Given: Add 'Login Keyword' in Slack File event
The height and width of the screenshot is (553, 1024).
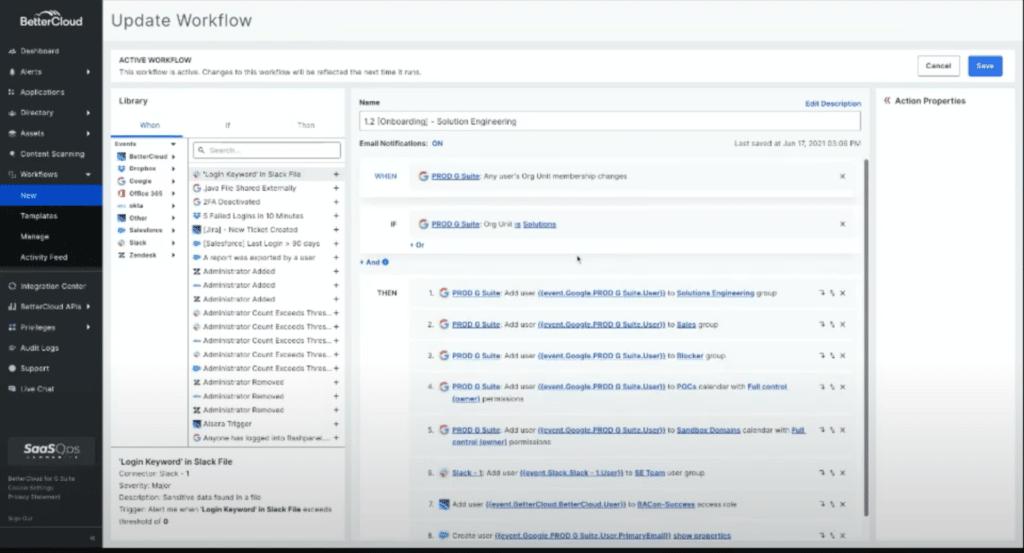Looking at the screenshot, I should 336,174.
